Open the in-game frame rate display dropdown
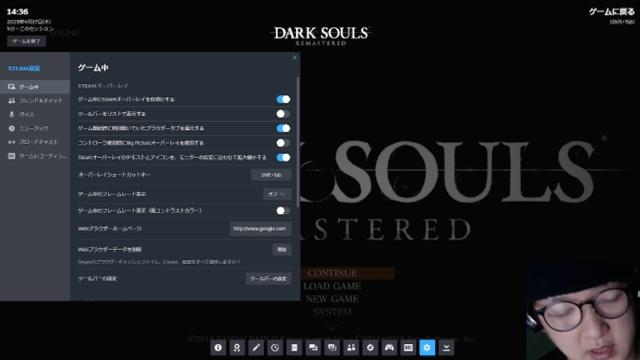This screenshot has height=360, width=640. tap(277, 194)
